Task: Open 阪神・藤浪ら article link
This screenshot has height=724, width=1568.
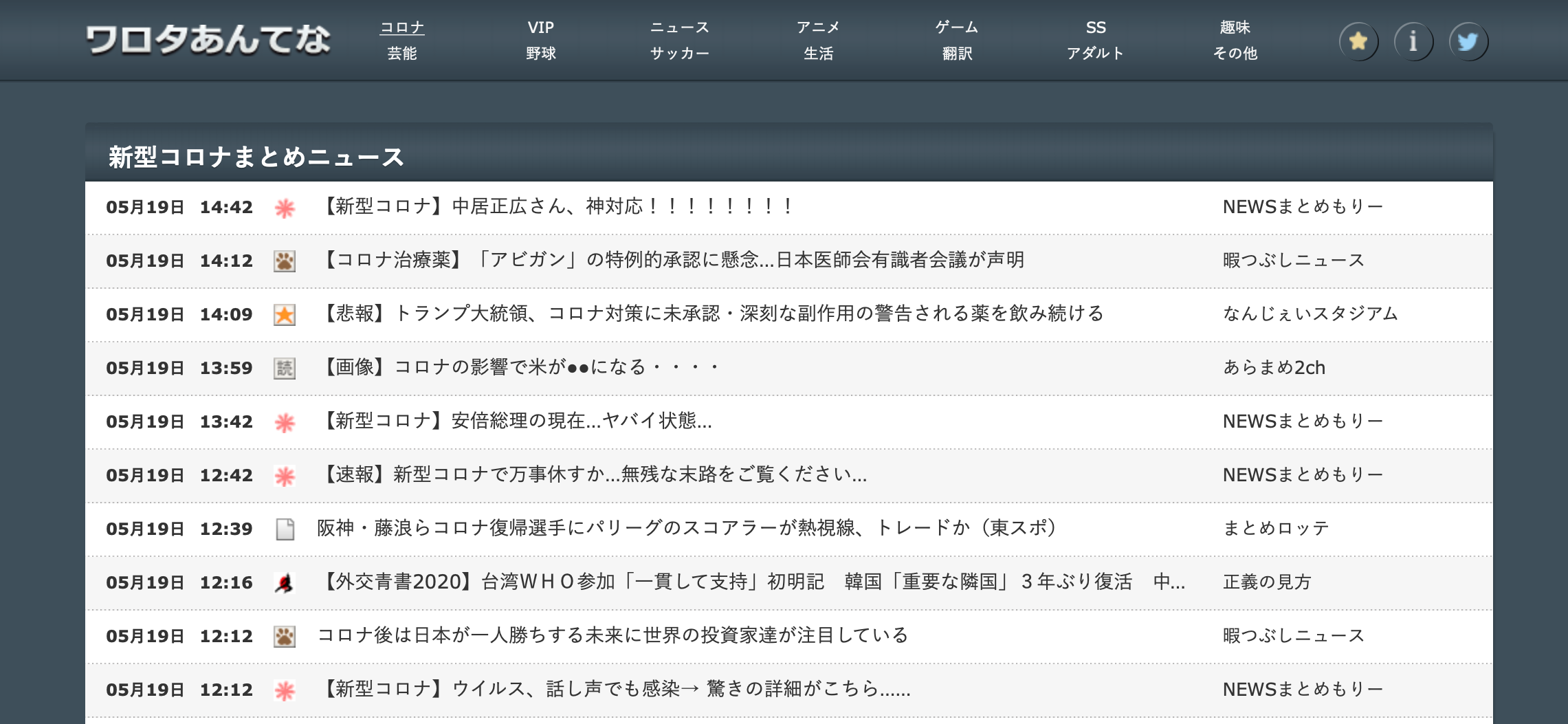Action: pos(687,528)
